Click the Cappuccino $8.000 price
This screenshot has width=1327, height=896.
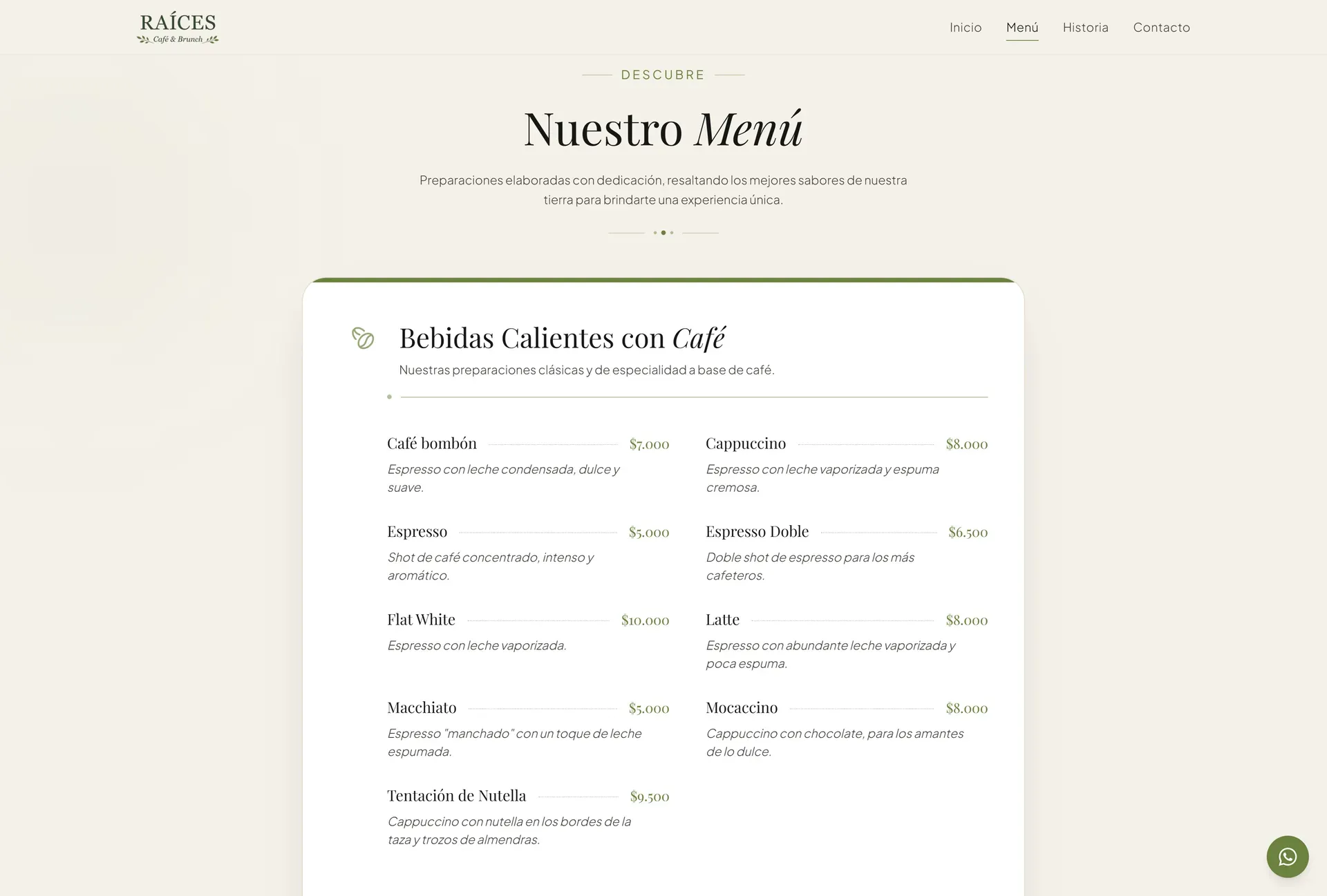point(966,444)
